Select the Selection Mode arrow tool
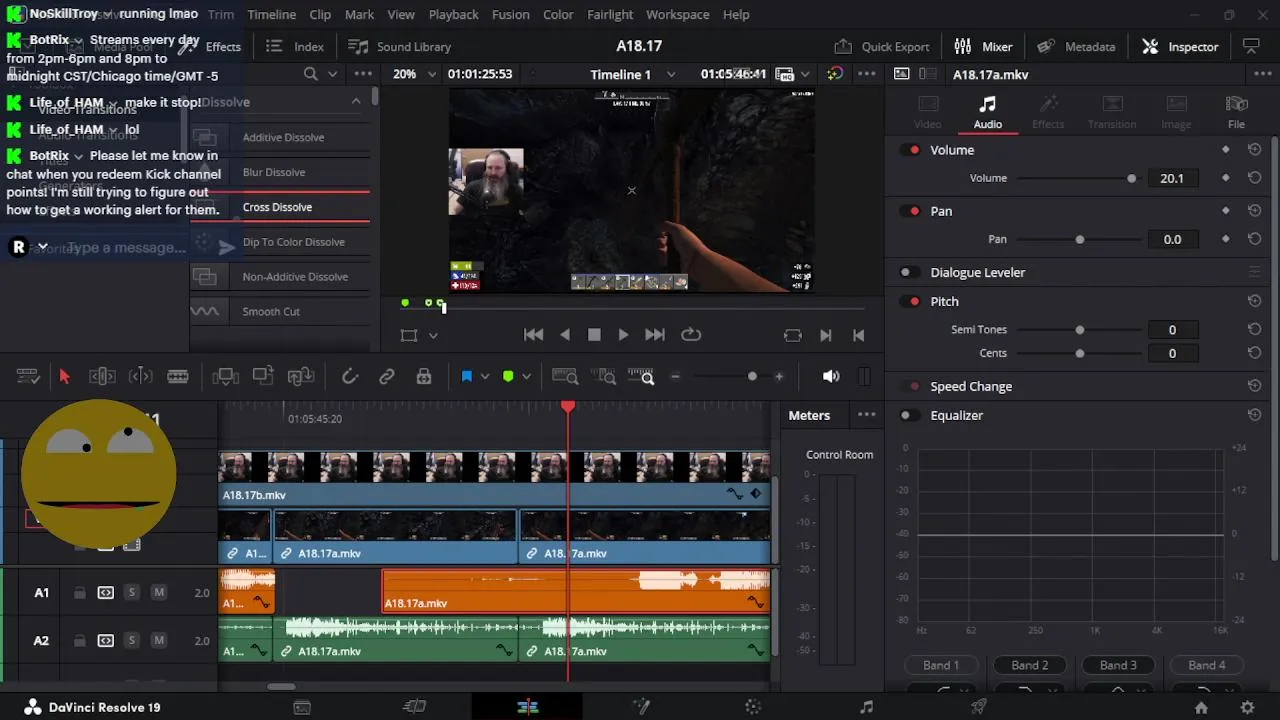The height and width of the screenshot is (720, 1280). [x=65, y=376]
